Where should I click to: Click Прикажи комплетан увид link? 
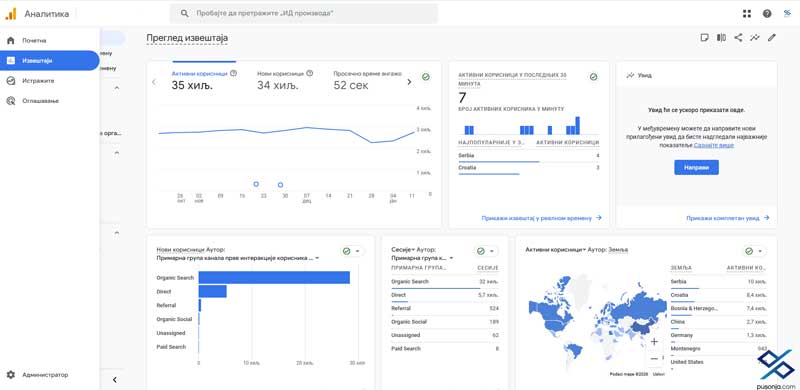point(728,218)
